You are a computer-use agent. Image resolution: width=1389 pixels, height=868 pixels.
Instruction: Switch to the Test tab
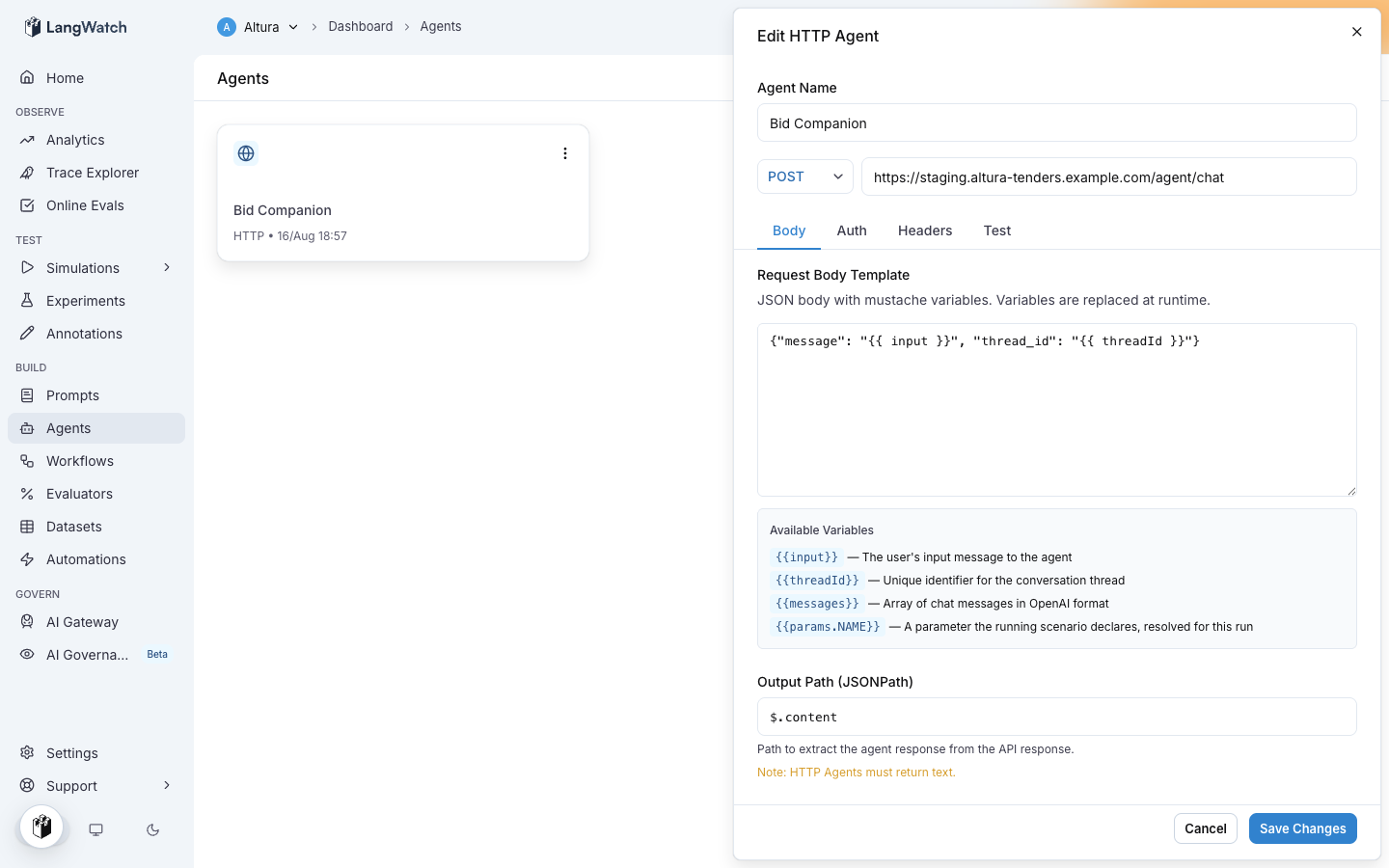pyautogui.click(x=997, y=231)
